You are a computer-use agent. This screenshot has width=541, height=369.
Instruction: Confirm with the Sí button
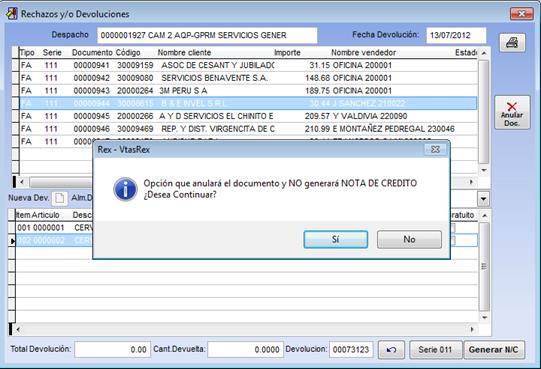point(335,240)
